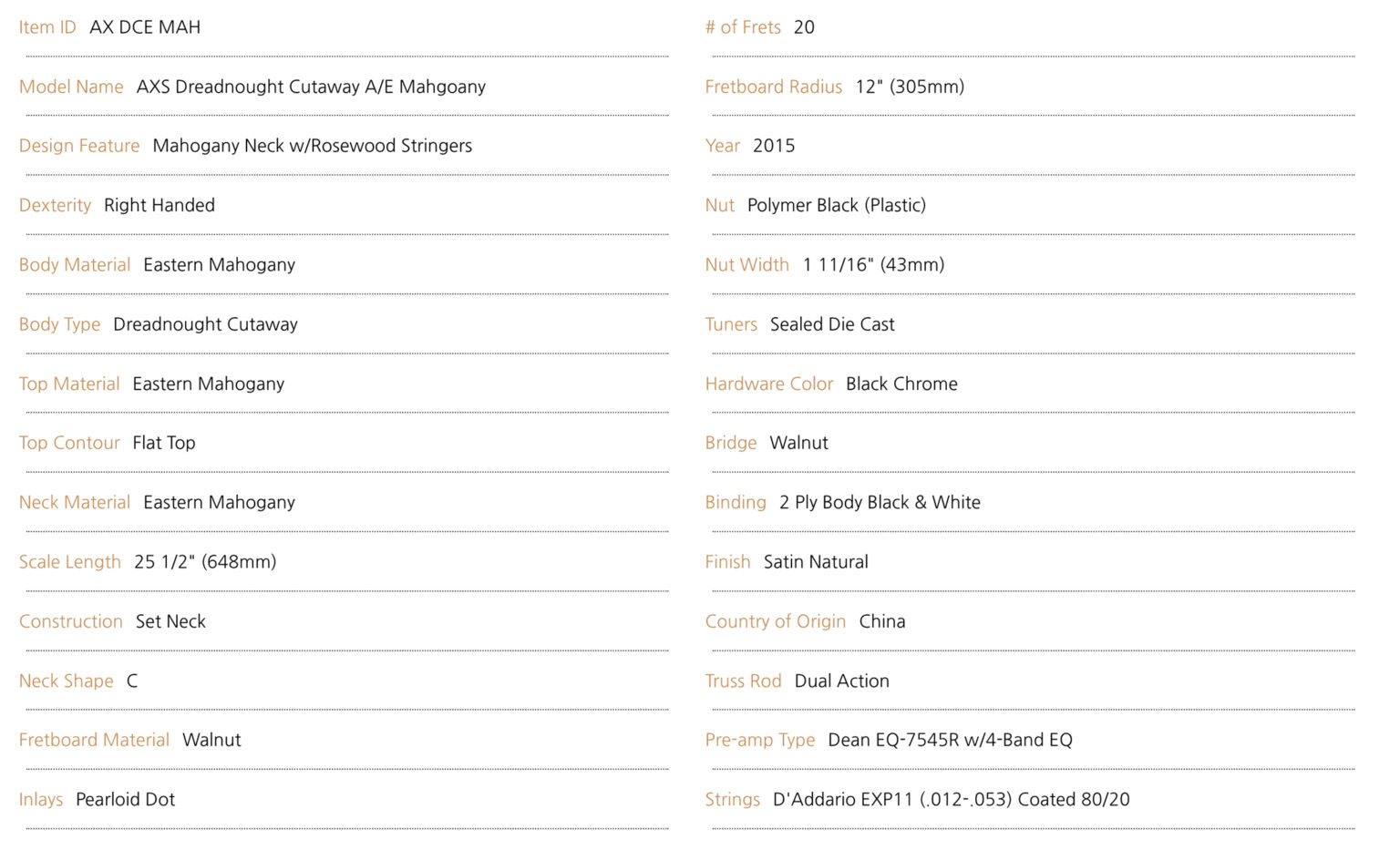The image size is (1400, 850).
Task: Select the Model Name value text
Action: (x=311, y=87)
